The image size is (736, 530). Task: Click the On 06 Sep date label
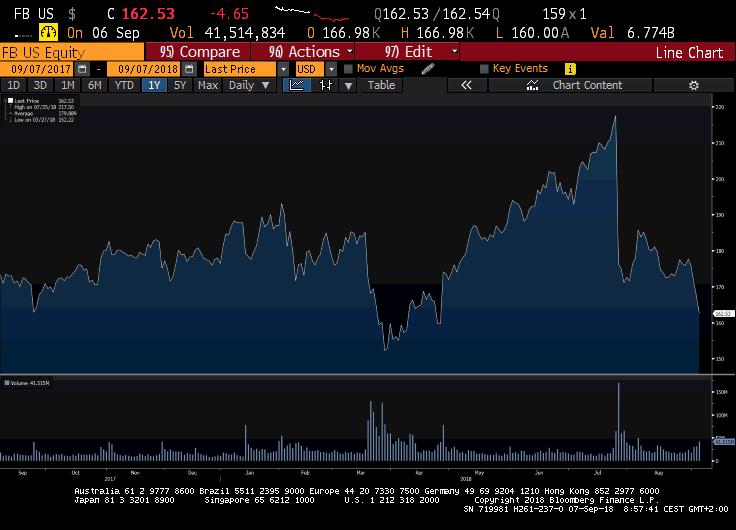(x=103, y=33)
